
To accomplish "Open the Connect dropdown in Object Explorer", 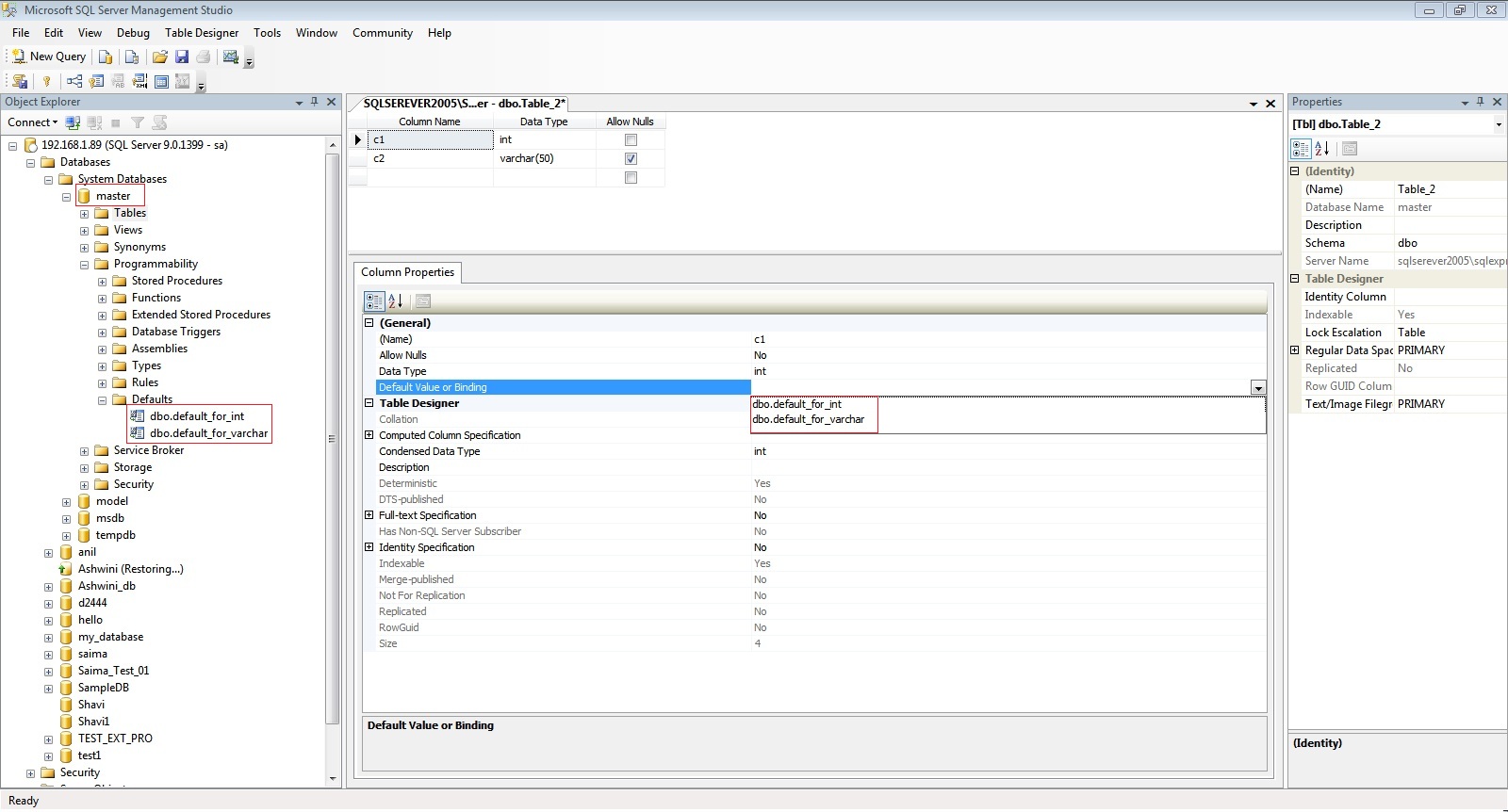I will (33, 122).
